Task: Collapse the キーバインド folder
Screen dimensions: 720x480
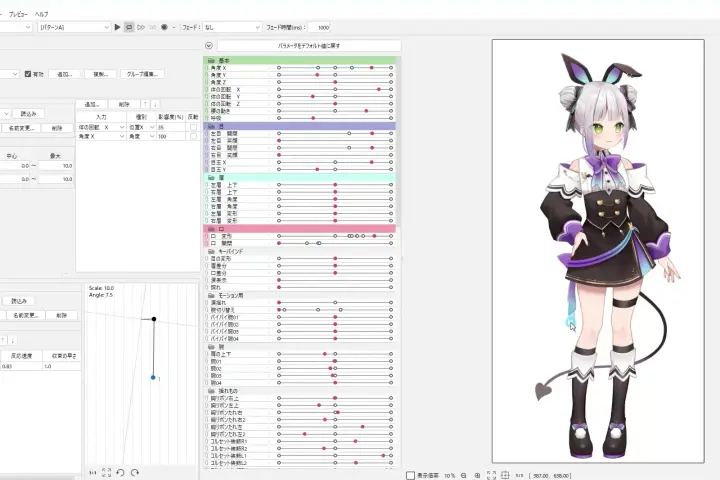Action: pos(211,252)
